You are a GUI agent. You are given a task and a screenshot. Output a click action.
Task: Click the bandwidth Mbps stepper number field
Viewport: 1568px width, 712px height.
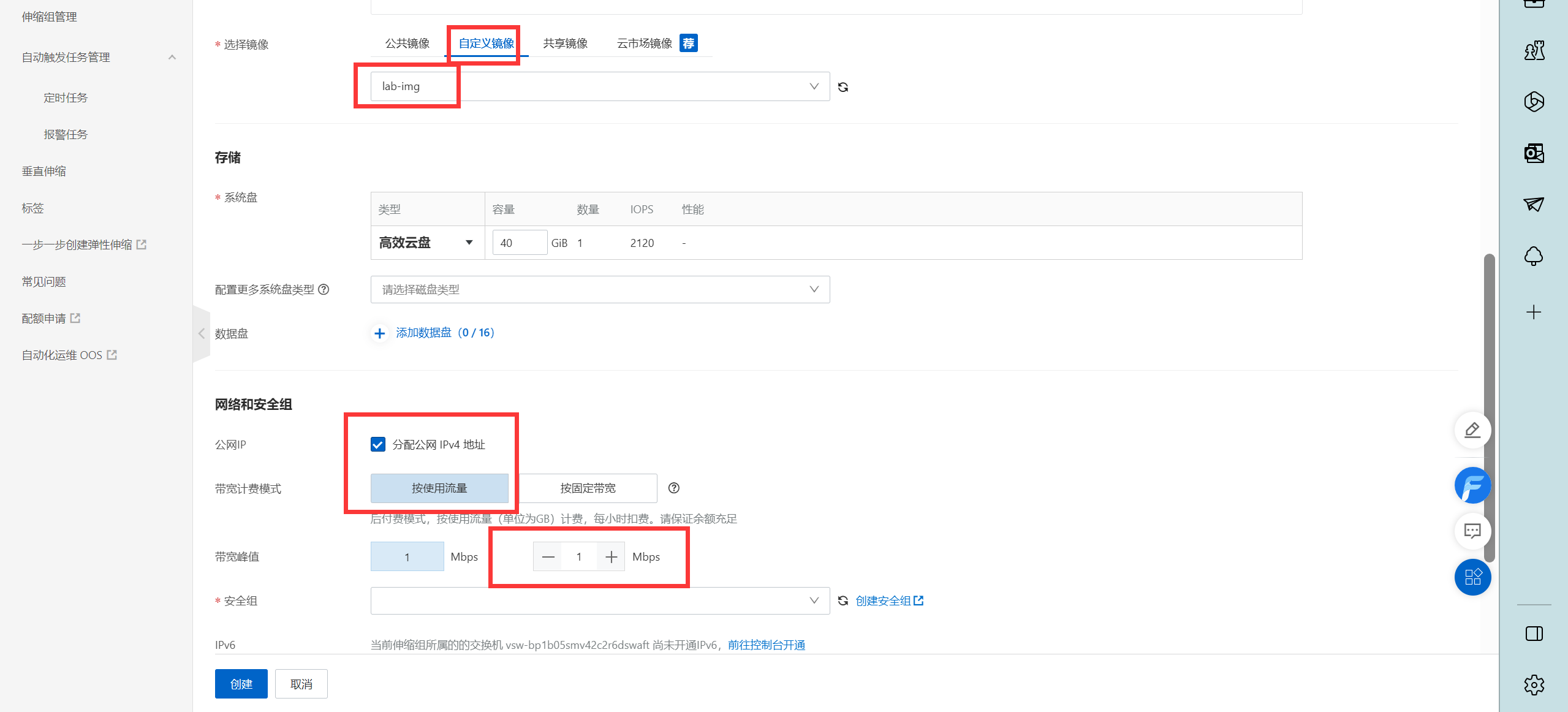point(579,556)
